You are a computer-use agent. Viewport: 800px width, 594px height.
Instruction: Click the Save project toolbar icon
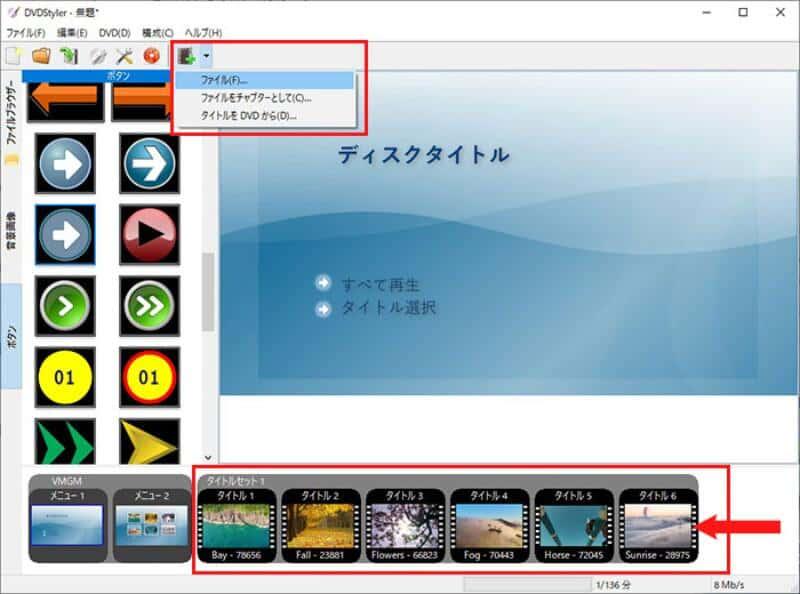(70, 56)
